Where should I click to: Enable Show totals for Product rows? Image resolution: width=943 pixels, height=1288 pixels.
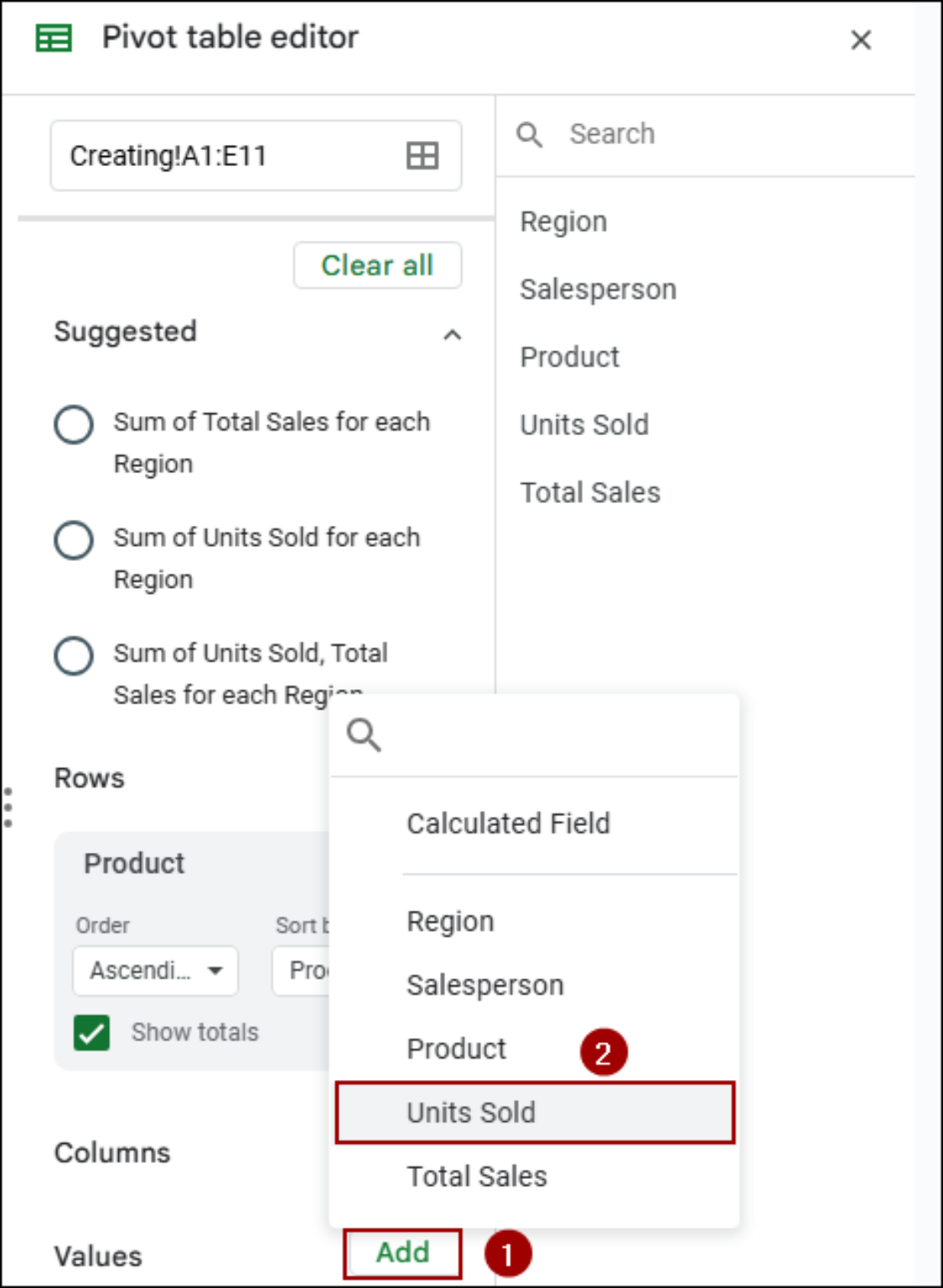click(x=92, y=1033)
